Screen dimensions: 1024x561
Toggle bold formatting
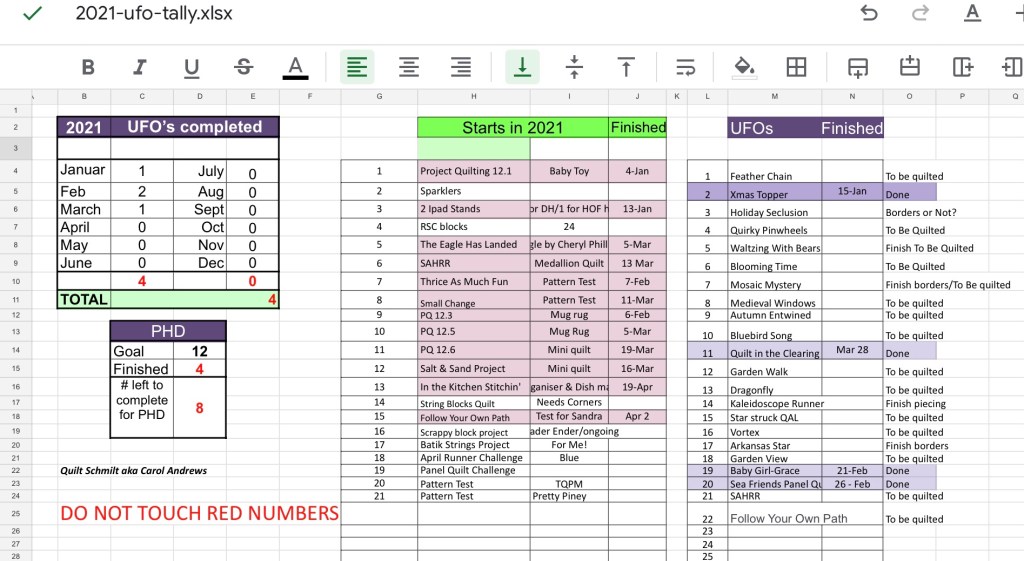(x=88, y=67)
